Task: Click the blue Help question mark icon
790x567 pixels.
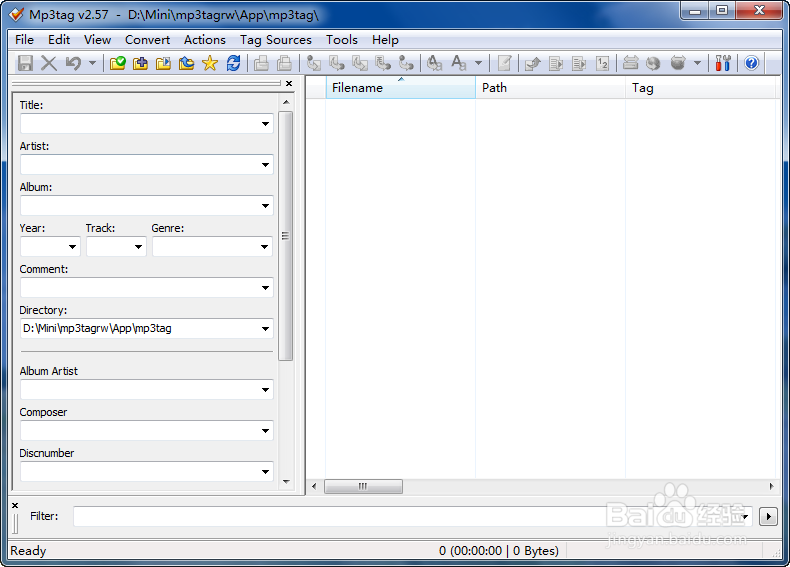Action: coord(751,64)
